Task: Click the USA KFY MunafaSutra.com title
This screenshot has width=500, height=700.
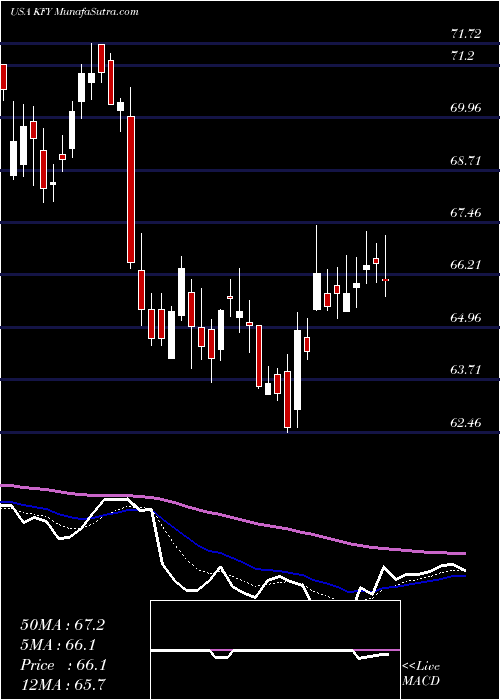Action: [74, 12]
